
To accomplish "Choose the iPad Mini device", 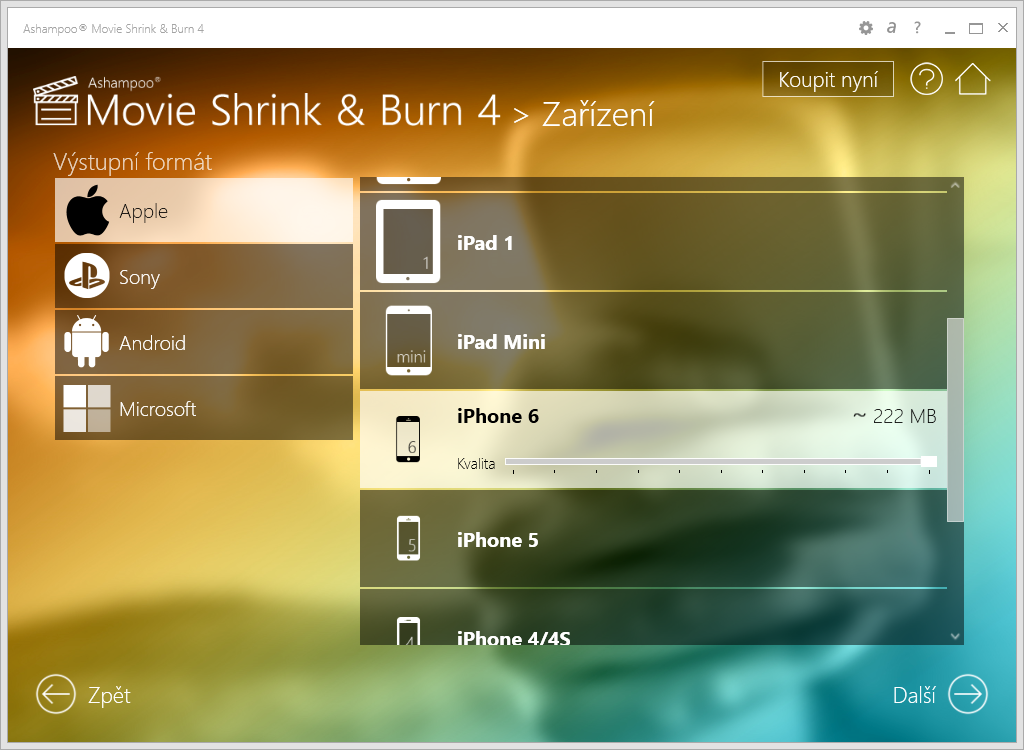I will tap(653, 341).
